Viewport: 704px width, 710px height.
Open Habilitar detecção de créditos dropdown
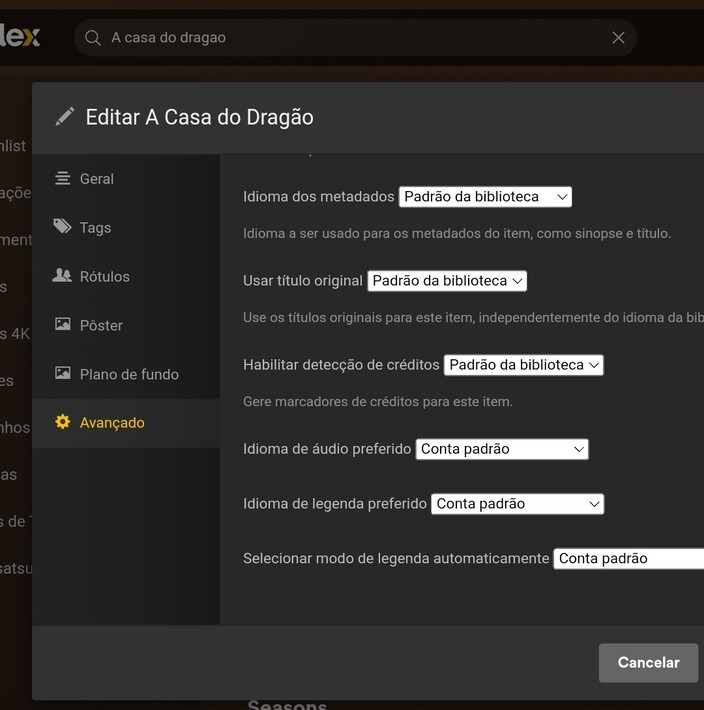click(523, 365)
